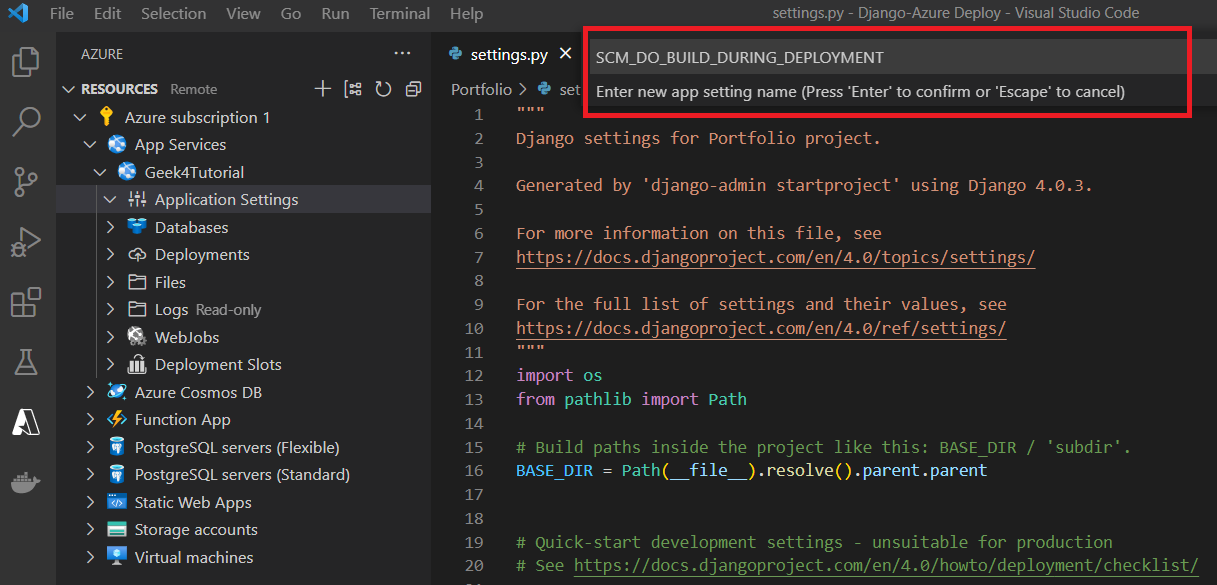The width and height of the screenshot is (1217, 585).
Task: Open Run and Debug view
Action: click(25, 243)
